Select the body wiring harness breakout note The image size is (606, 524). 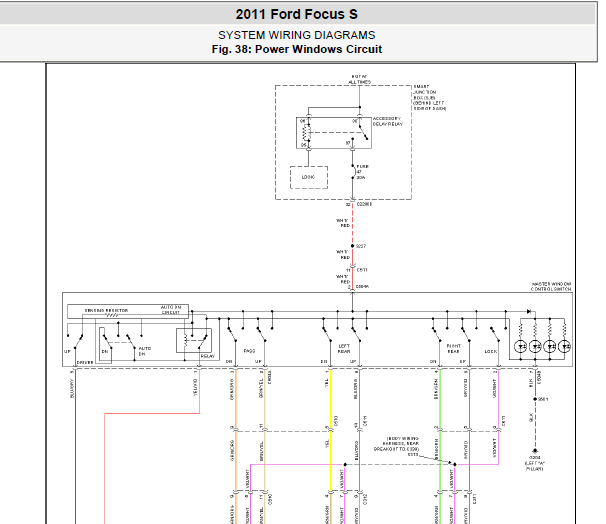coord(397,447)
